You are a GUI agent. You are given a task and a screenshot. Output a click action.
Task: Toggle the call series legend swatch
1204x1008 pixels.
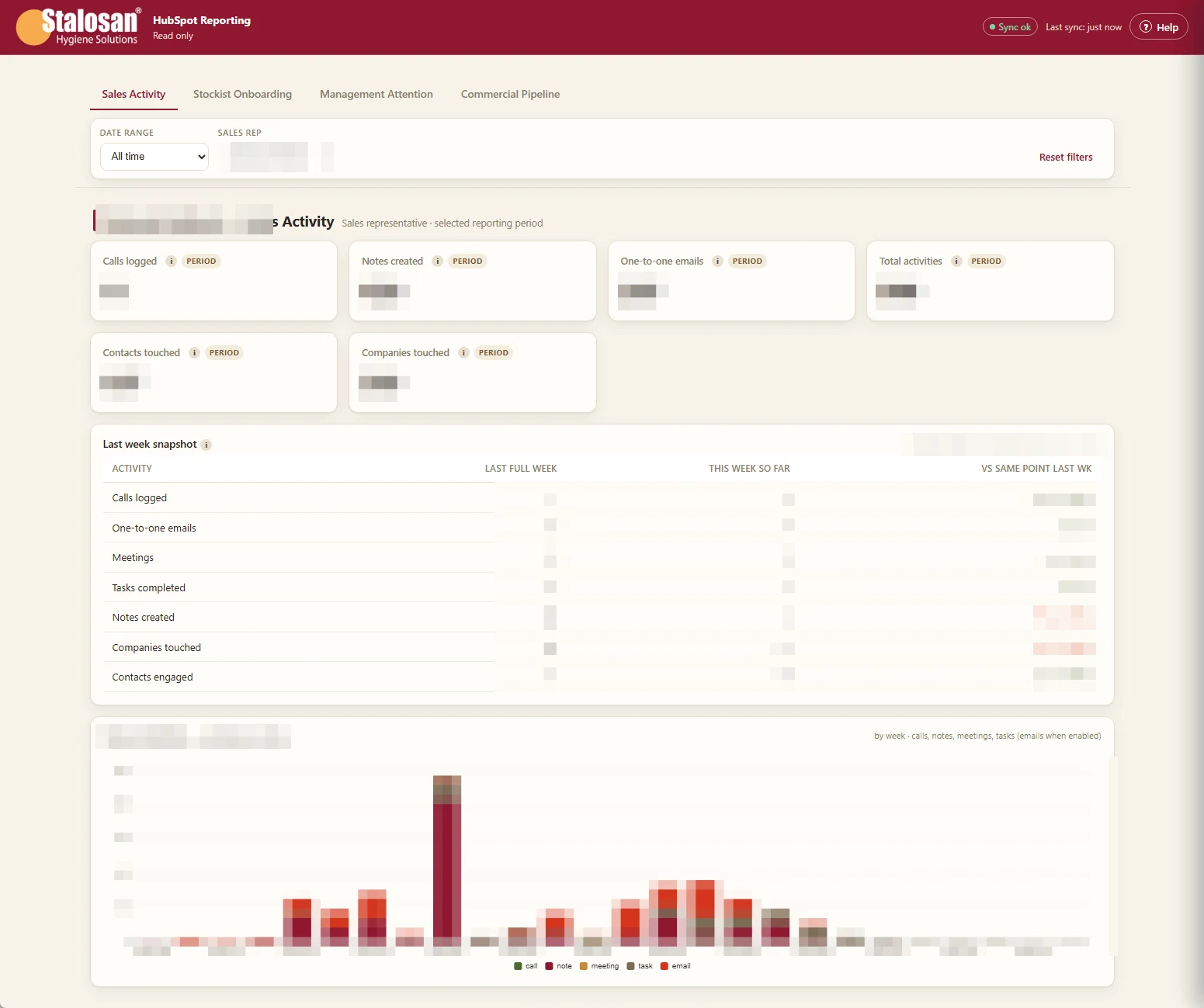518,966
